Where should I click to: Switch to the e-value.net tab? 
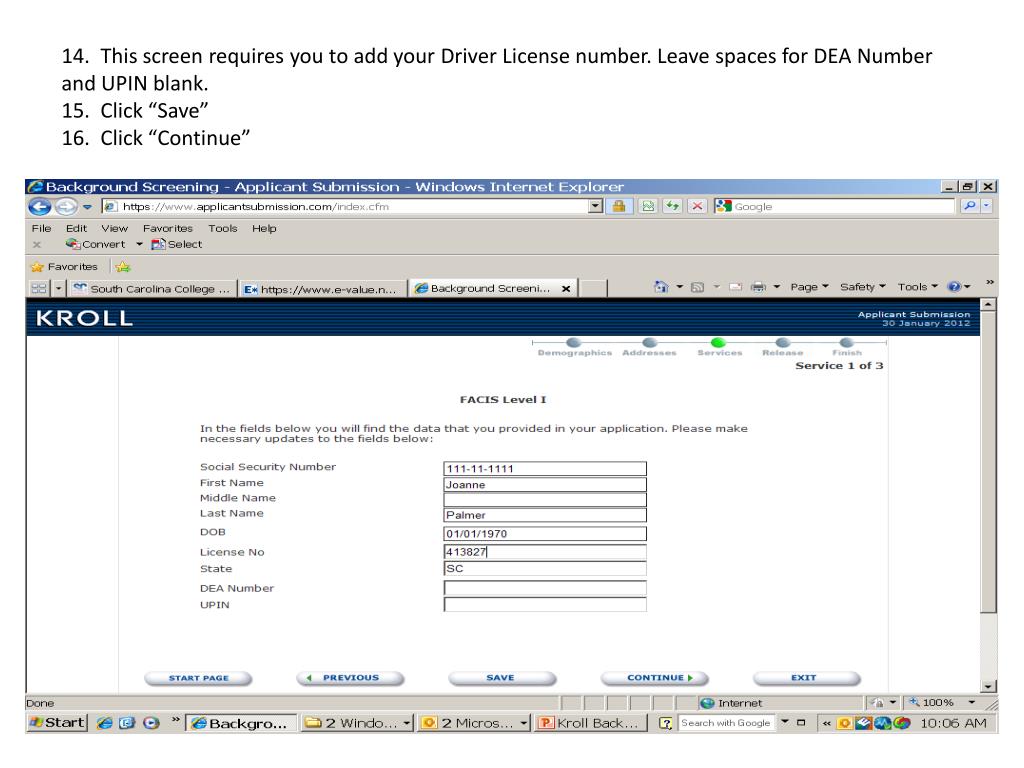click(x=322, y=289)
